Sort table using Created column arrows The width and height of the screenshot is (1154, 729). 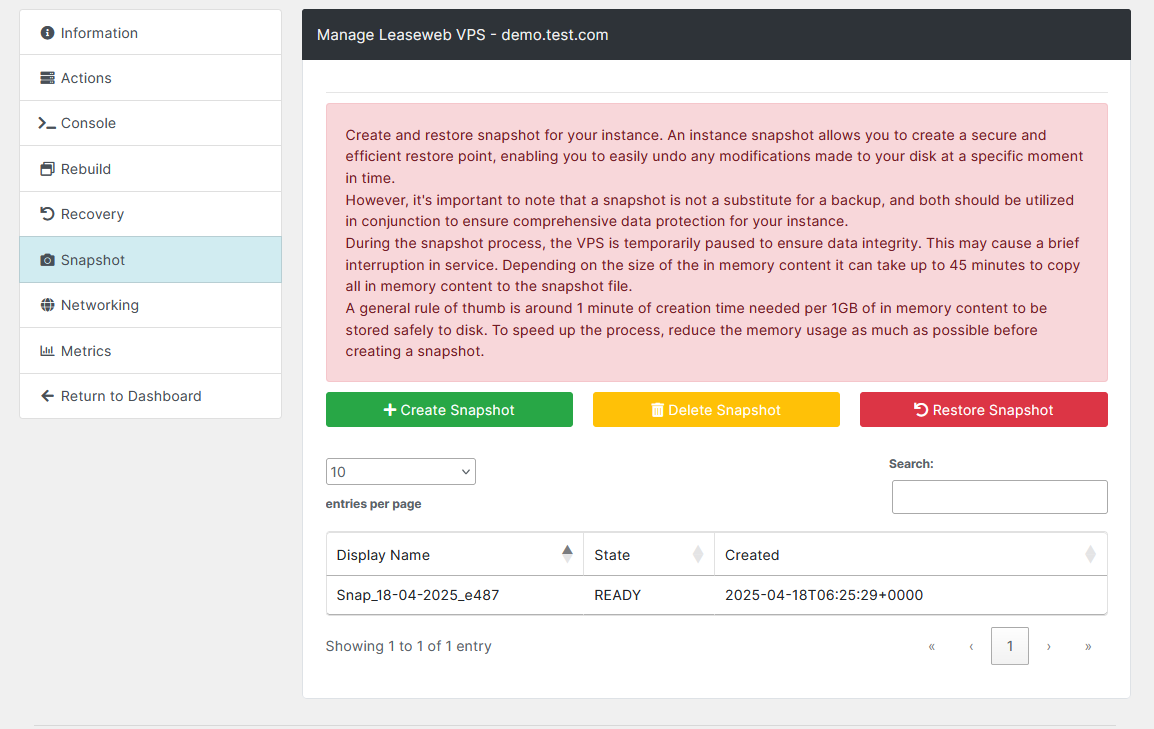click(1090, 554)
